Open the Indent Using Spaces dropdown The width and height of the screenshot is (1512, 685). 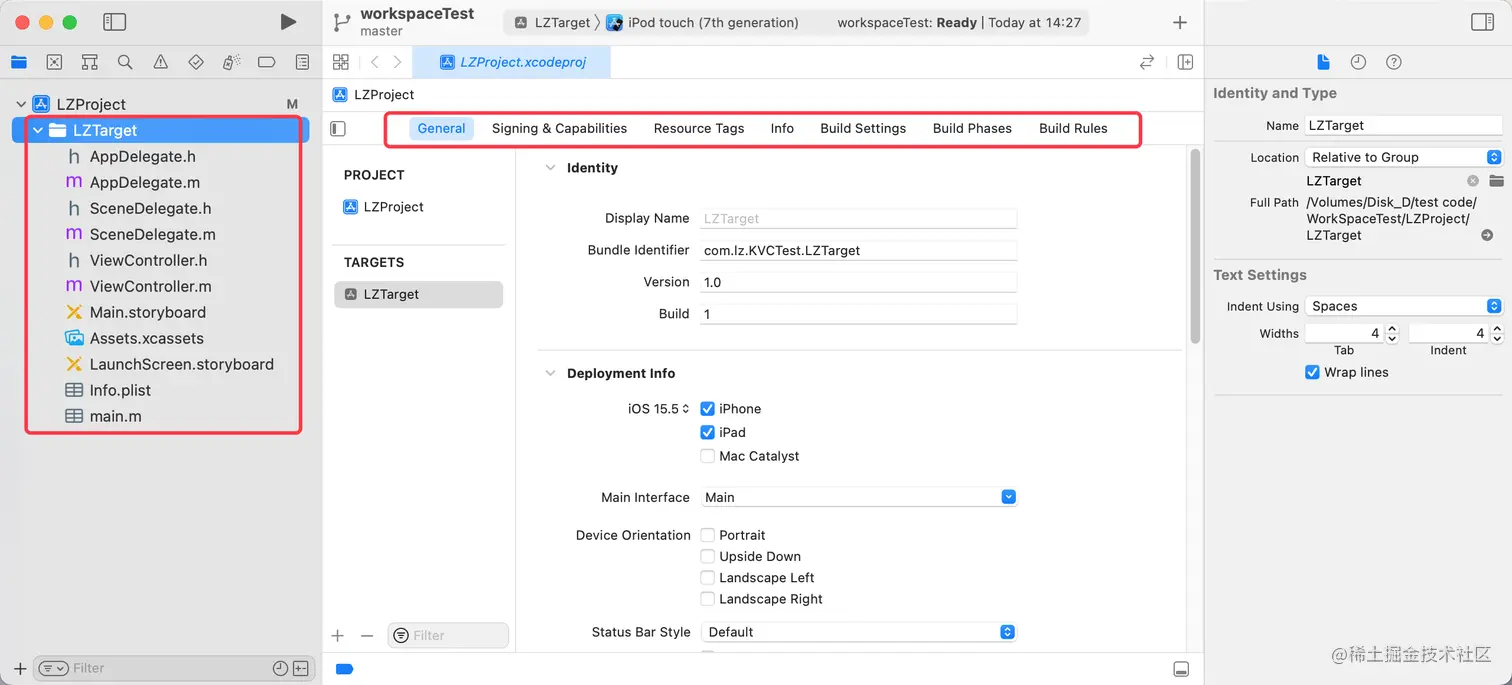[x=1404, y=306]
